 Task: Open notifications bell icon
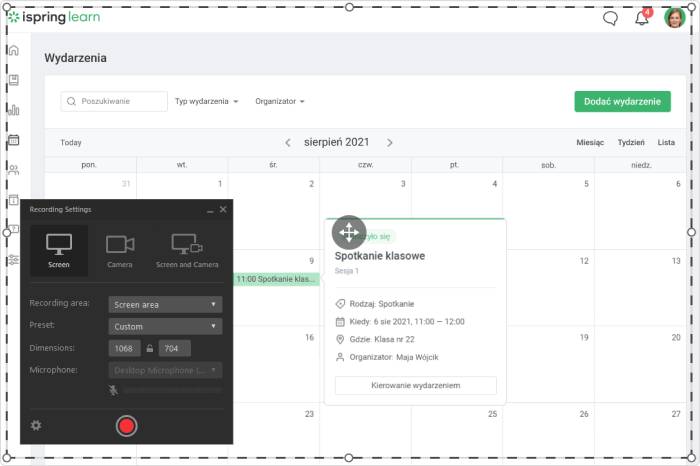642,18
